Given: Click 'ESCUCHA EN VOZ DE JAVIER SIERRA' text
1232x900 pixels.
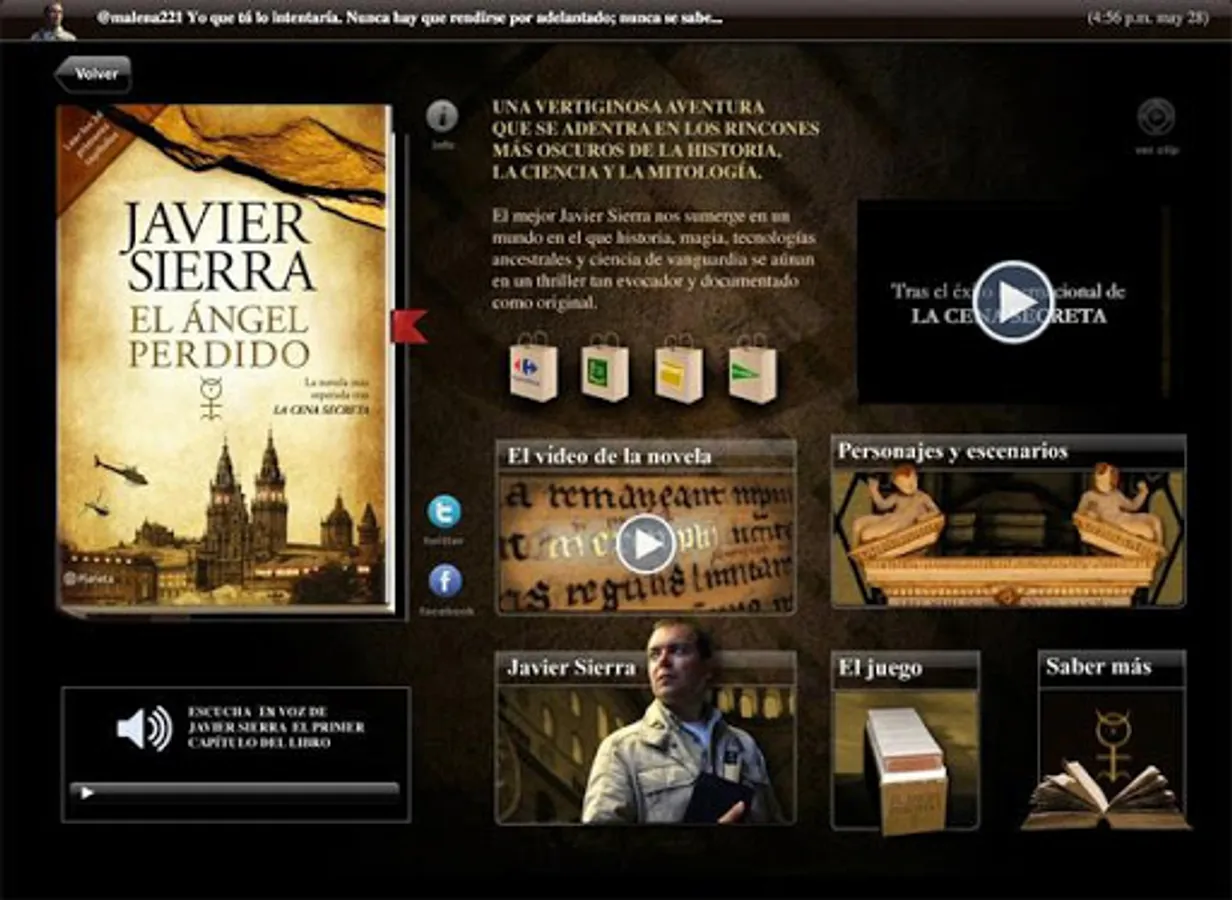Looking at the screenshot, I should point(276,727).
